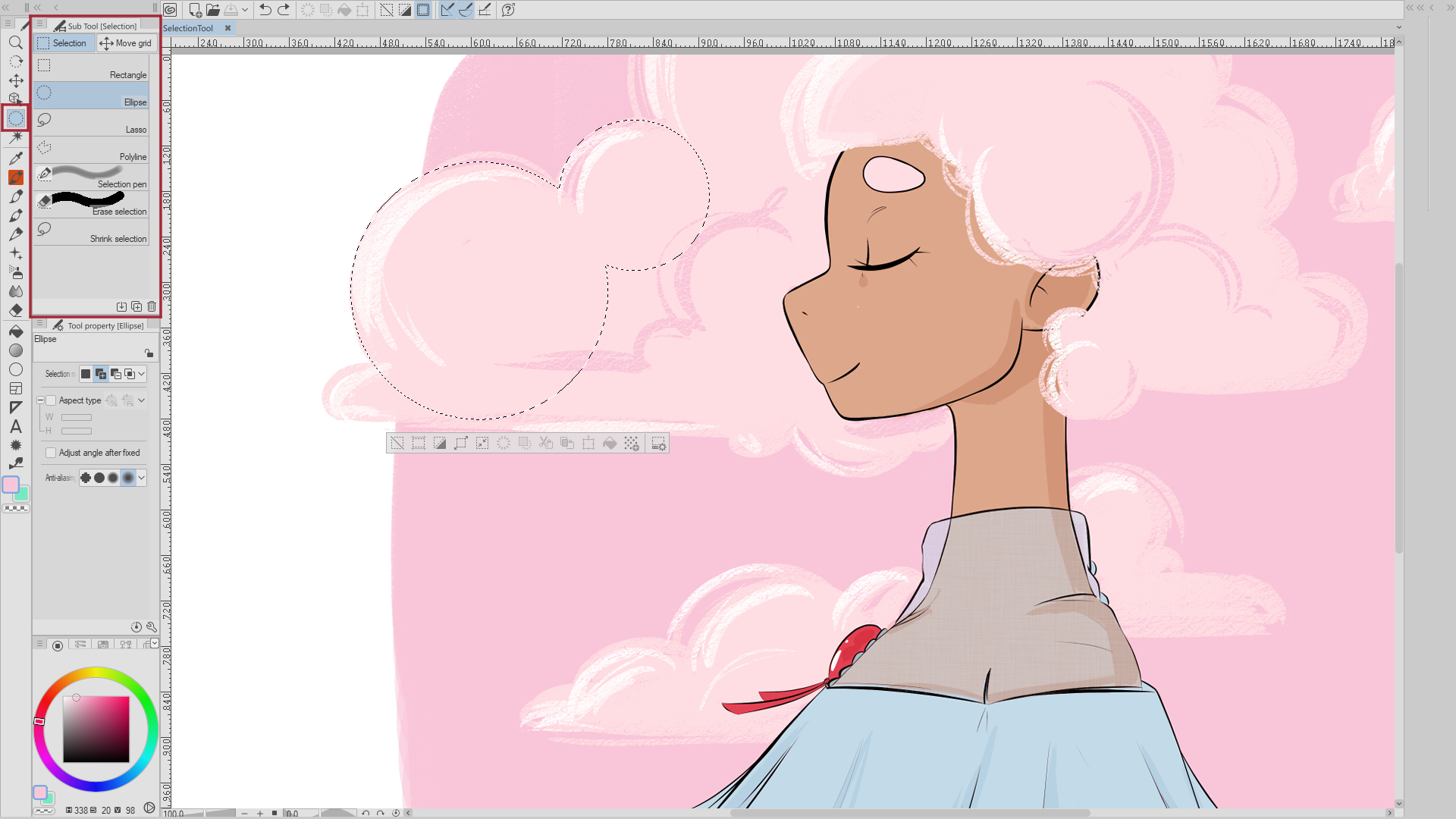Enable the Aspect type checkbox
Viewport: 1456px width, 819px height.
(51, 400)
